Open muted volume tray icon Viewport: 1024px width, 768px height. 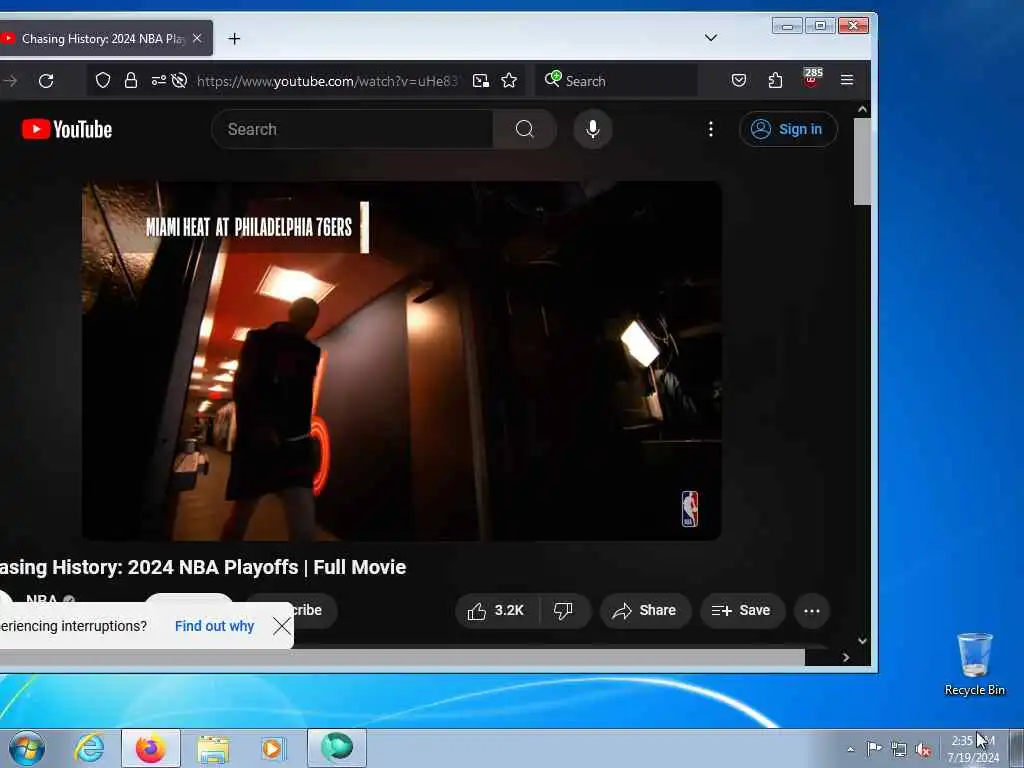[x=923, y=750]
